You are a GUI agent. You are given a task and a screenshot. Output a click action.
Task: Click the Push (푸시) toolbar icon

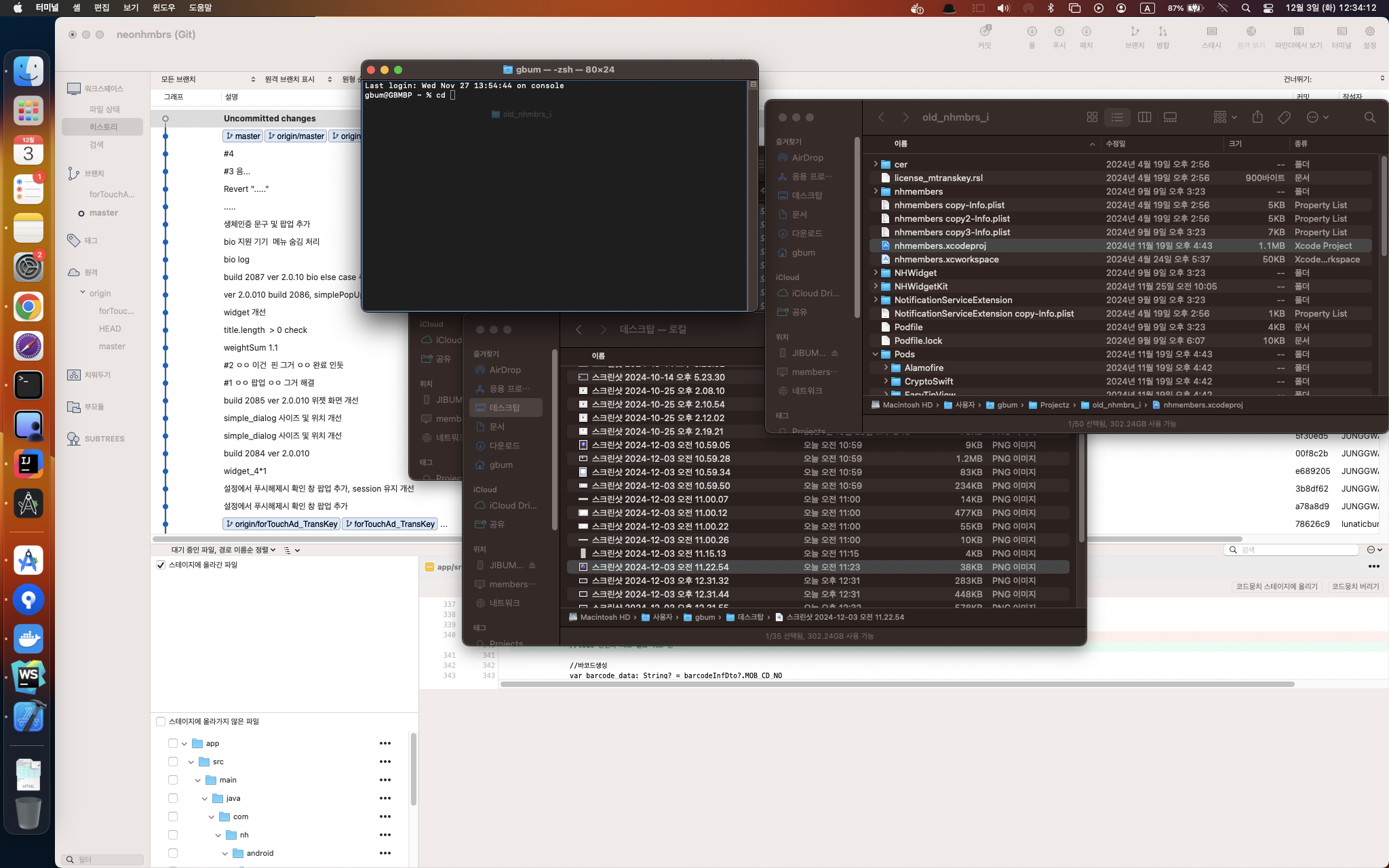point(1059,32)
